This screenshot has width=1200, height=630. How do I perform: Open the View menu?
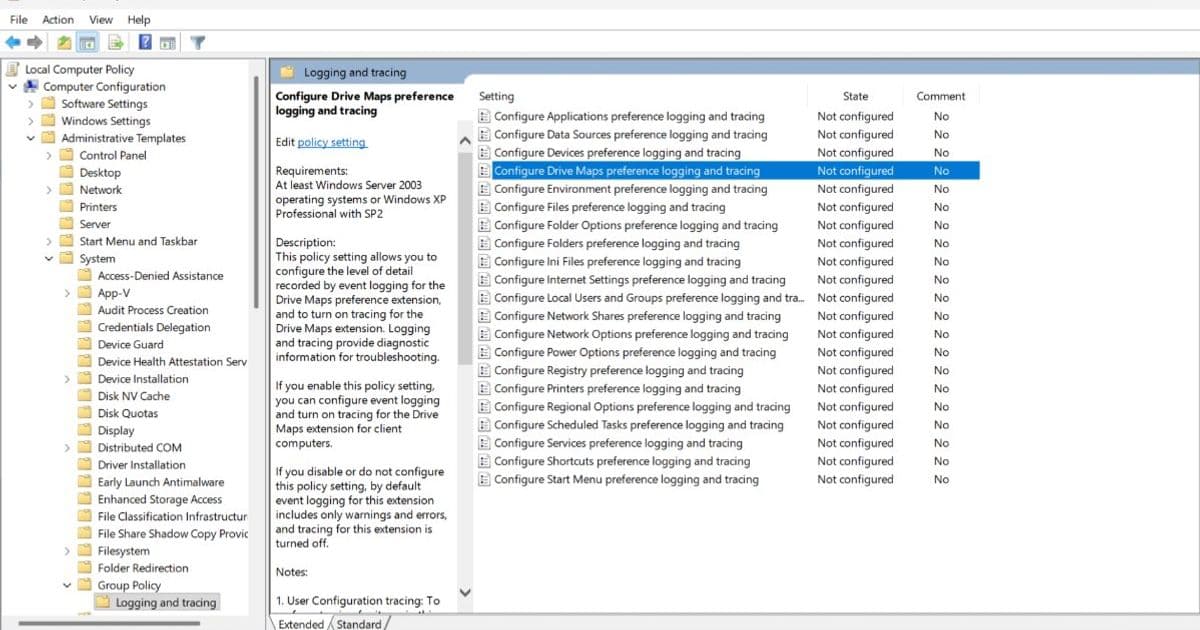(x=100, y=19)
